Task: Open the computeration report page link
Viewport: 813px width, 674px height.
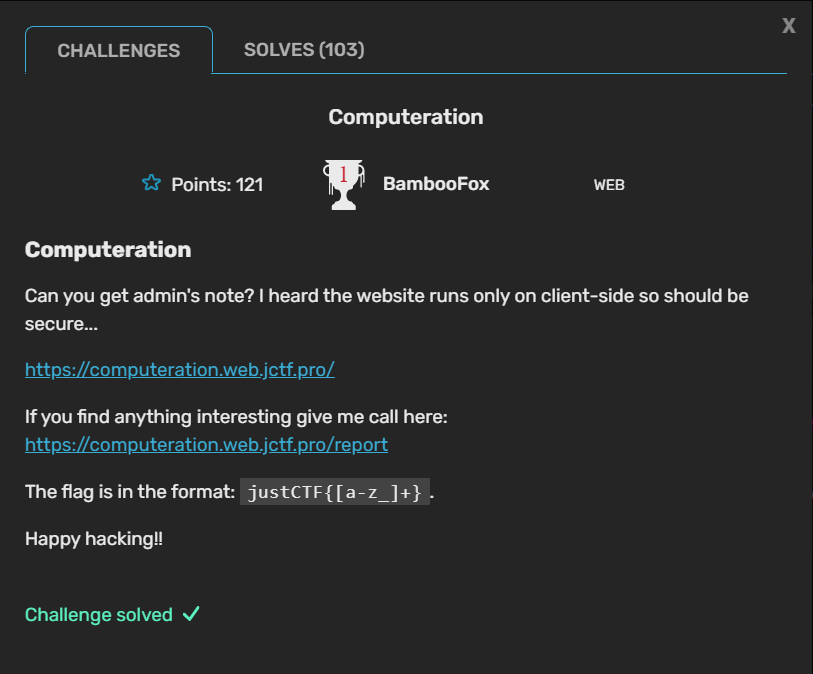Action: pos(206,444)
